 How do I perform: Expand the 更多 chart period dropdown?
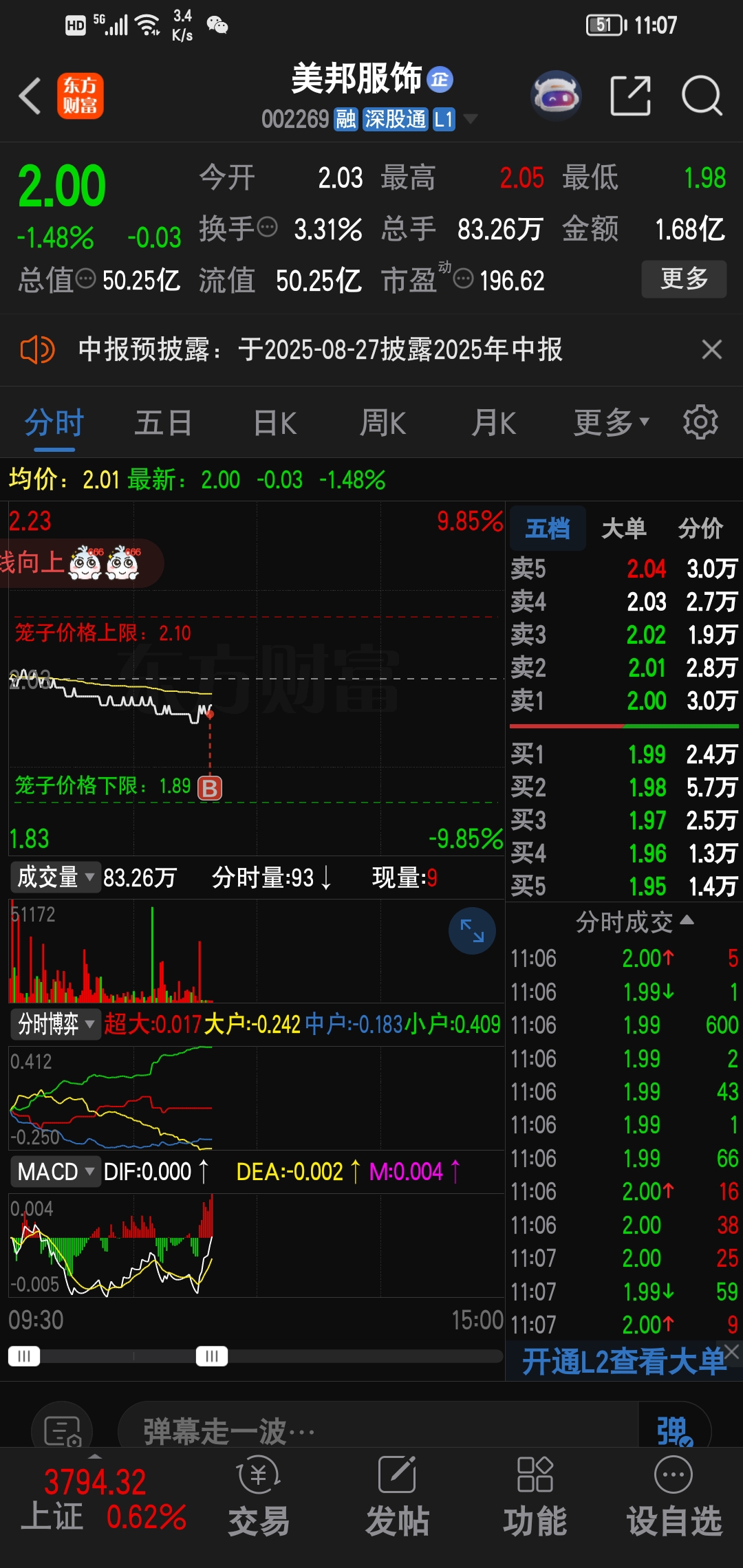[611, 423]
